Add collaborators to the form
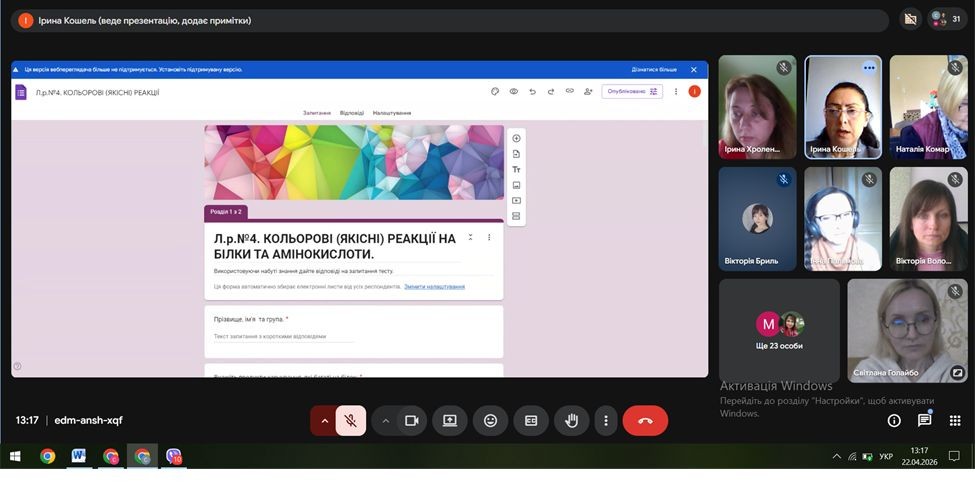 (x=588, y=91)
